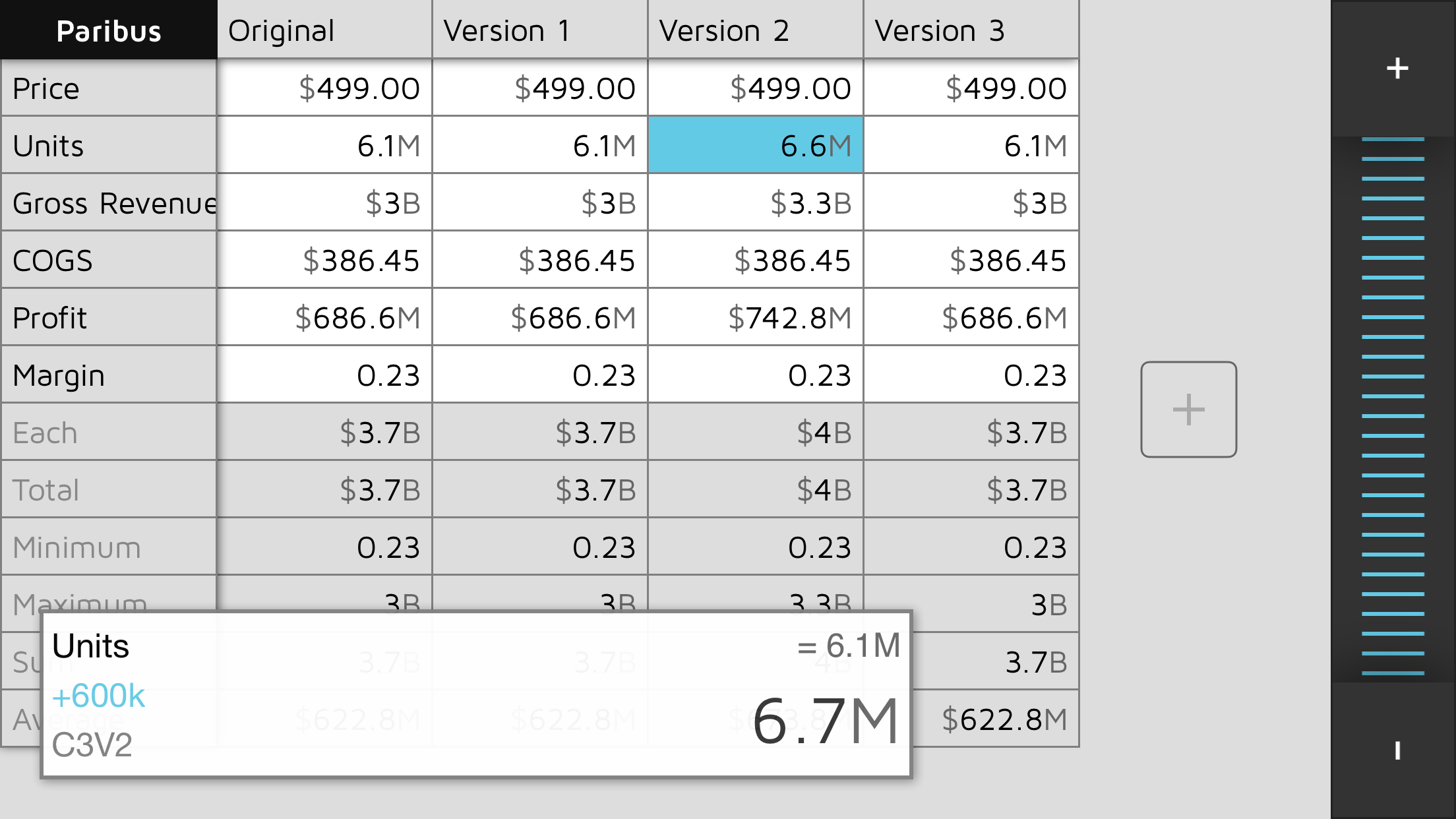The image size is (1456, 819).
Task: Click the Minimum summary row label
Action: point(109,547)
